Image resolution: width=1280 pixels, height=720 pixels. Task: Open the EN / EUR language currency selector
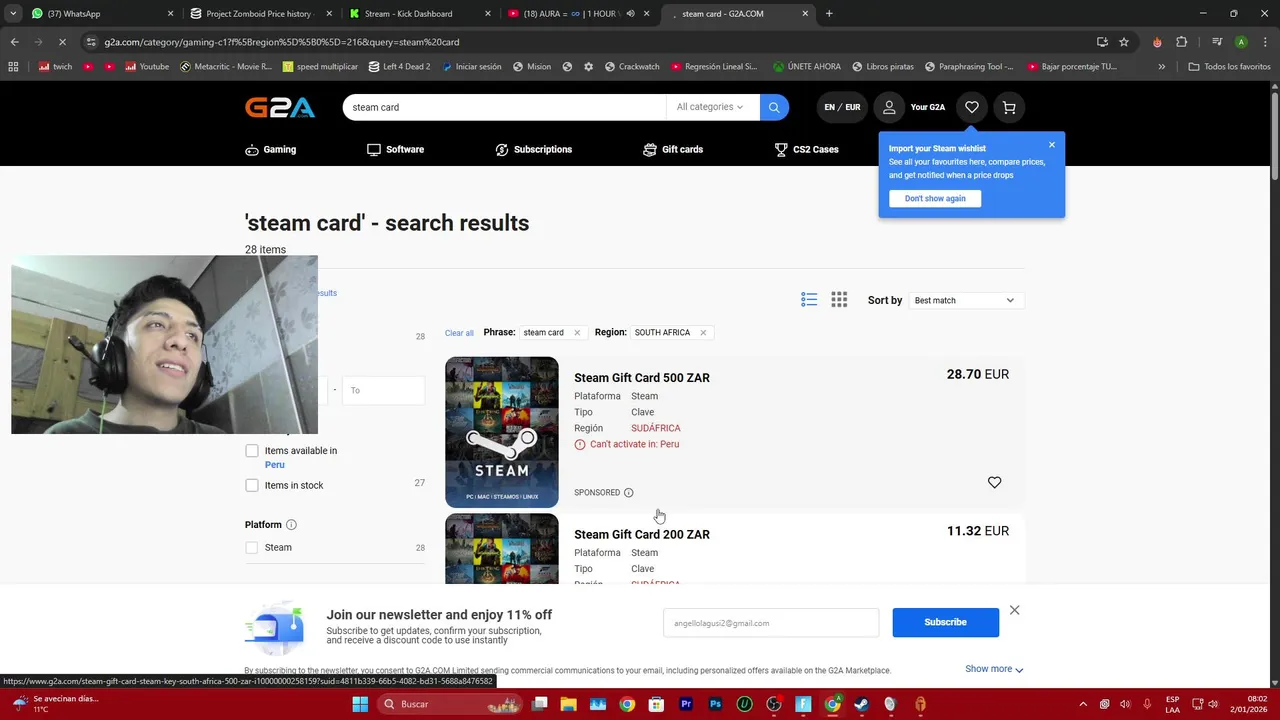[x=842, y=107]
